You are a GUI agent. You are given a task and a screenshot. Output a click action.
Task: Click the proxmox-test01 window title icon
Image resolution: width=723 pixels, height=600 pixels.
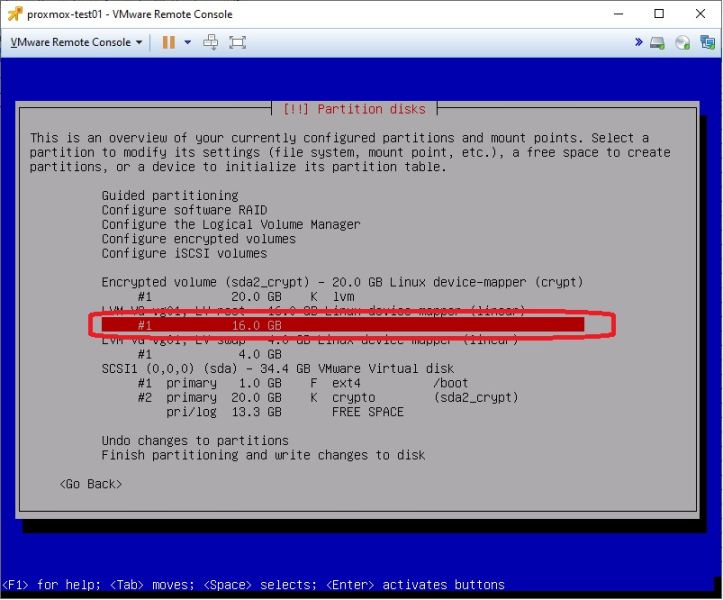tap(15, 14)
